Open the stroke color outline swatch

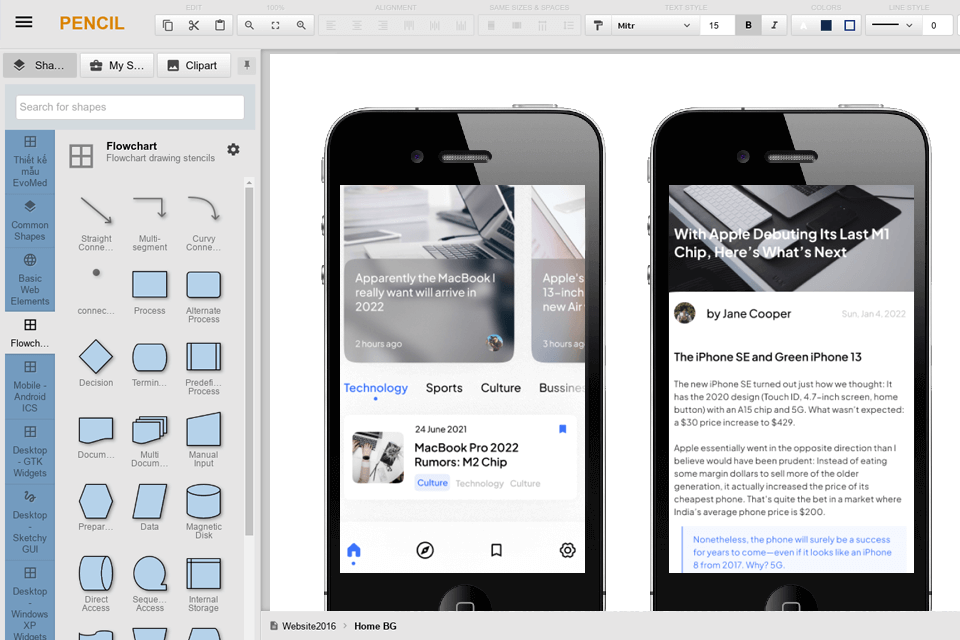(x=850, y=25)
